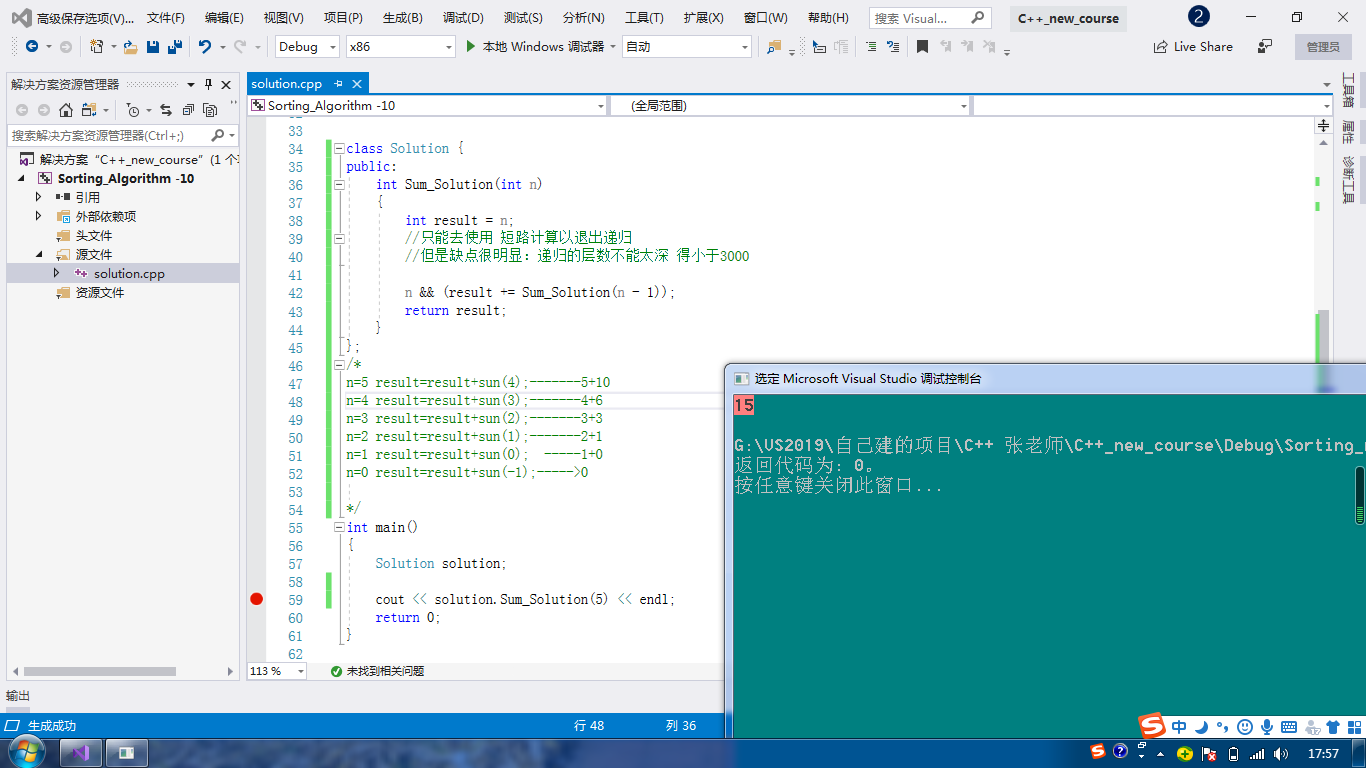Open the 生成(B) menu
The image size is (1366, 768).
click(402, 18)
